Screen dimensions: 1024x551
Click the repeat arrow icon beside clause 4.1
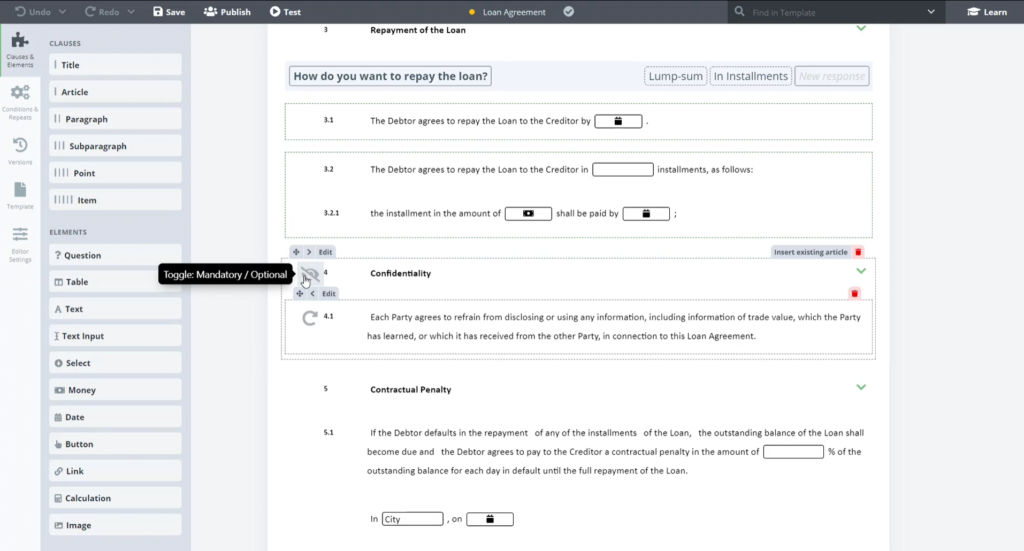(x=310, y=318)
